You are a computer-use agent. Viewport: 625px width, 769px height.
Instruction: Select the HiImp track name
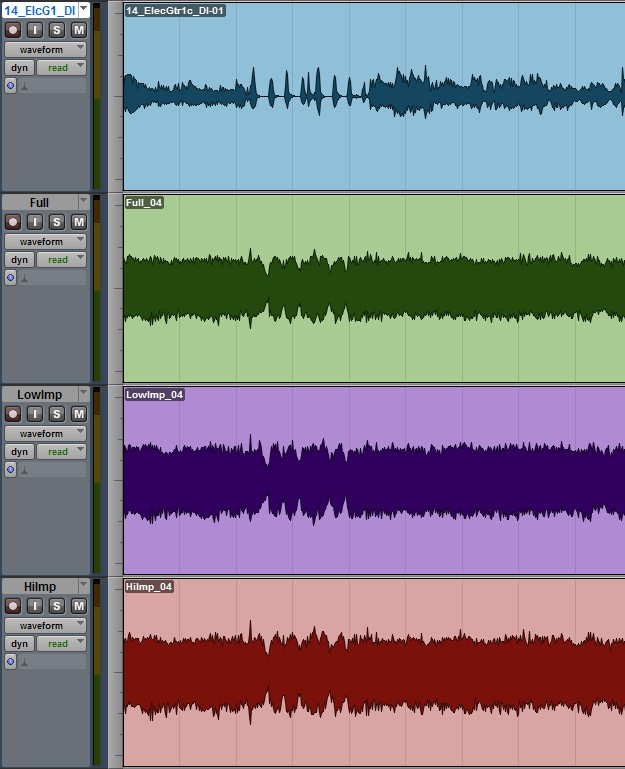coord(39,586)
